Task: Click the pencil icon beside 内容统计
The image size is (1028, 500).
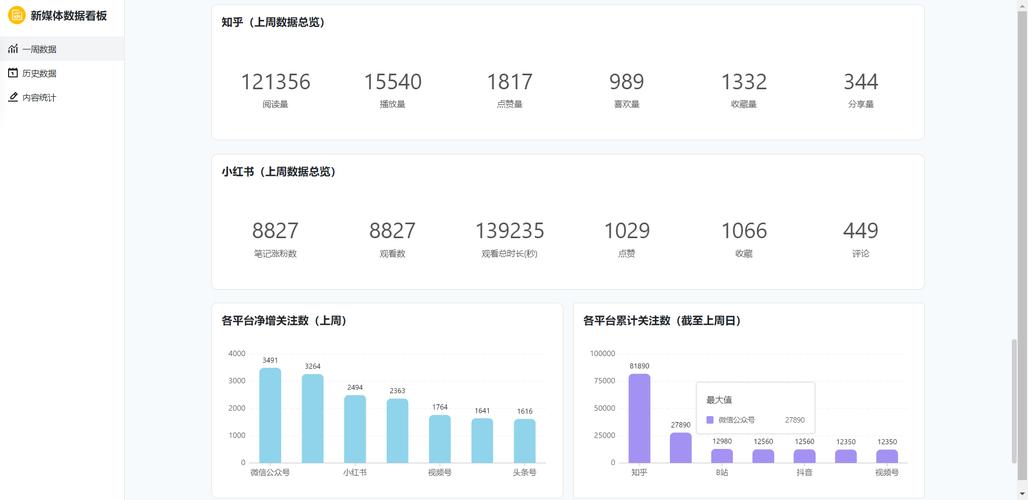Action: tap(12, 97)
